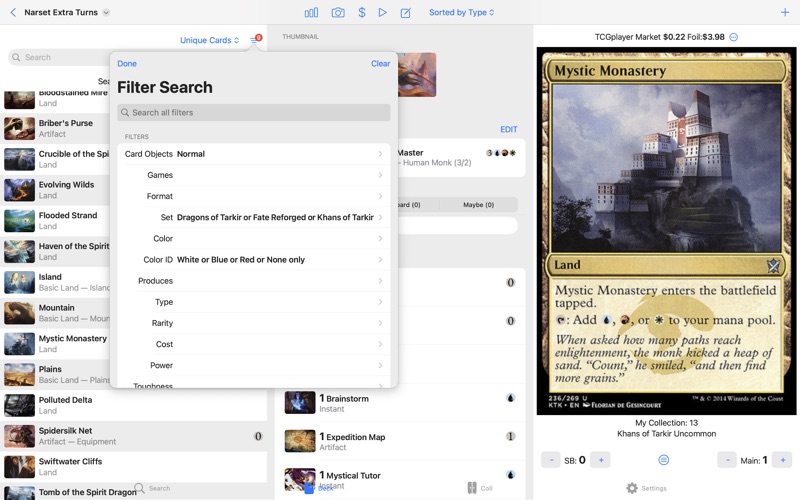
Task: Open the Unique Cards dropdown
Action: pos(209,40)
